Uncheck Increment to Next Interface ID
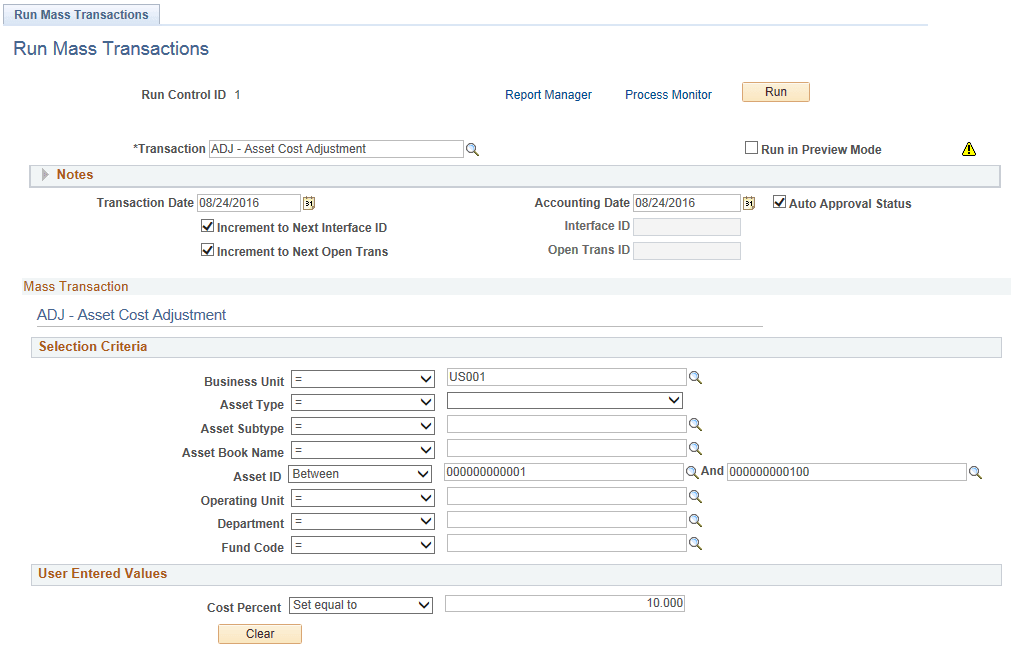This screenshot has width=1015, height=647. [207, 227]
